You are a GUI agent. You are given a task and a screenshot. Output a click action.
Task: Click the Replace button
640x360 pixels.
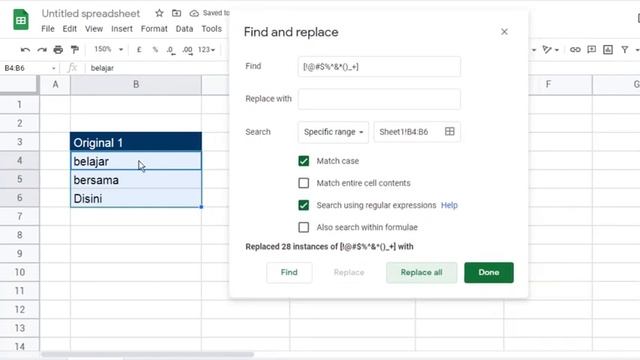pos(349,272)
